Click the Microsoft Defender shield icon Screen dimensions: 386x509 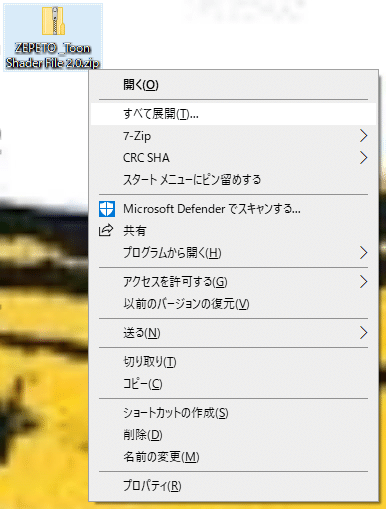107,209
